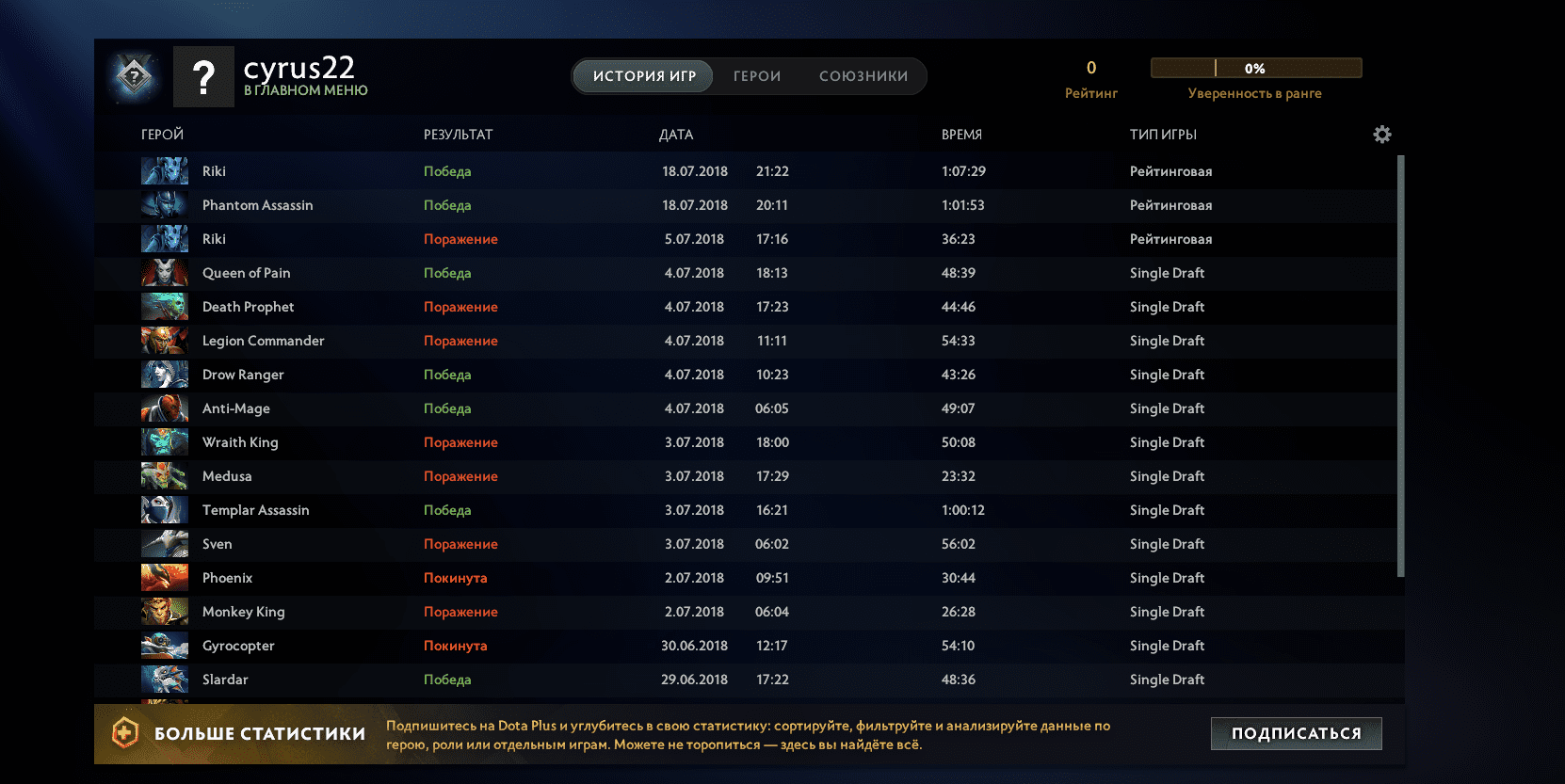Viewport: 1565px width, 784px height.
Task: Click the РЕЗУЛЬТАТ column header
Action: click(x=458, y=135)
